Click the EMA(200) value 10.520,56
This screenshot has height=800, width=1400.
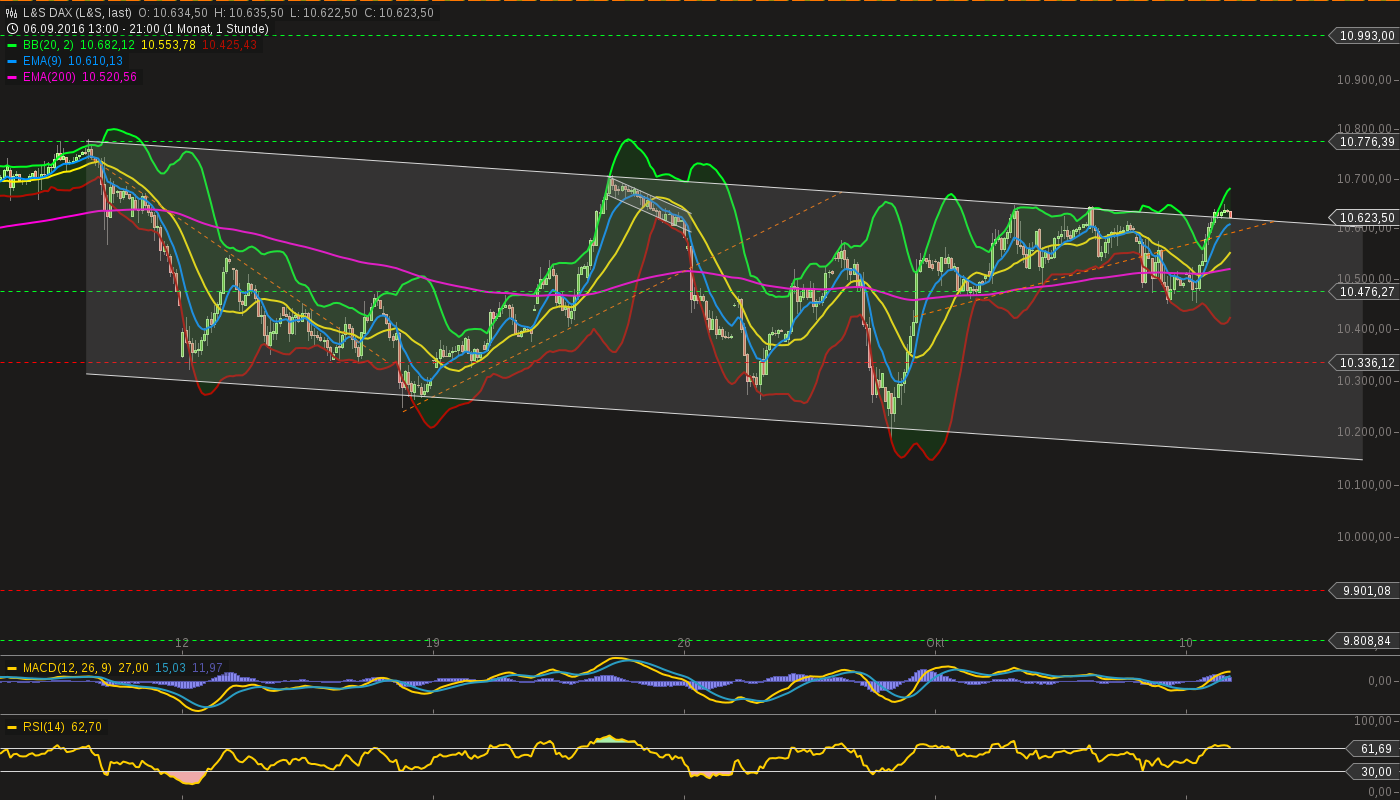[109, 77]
